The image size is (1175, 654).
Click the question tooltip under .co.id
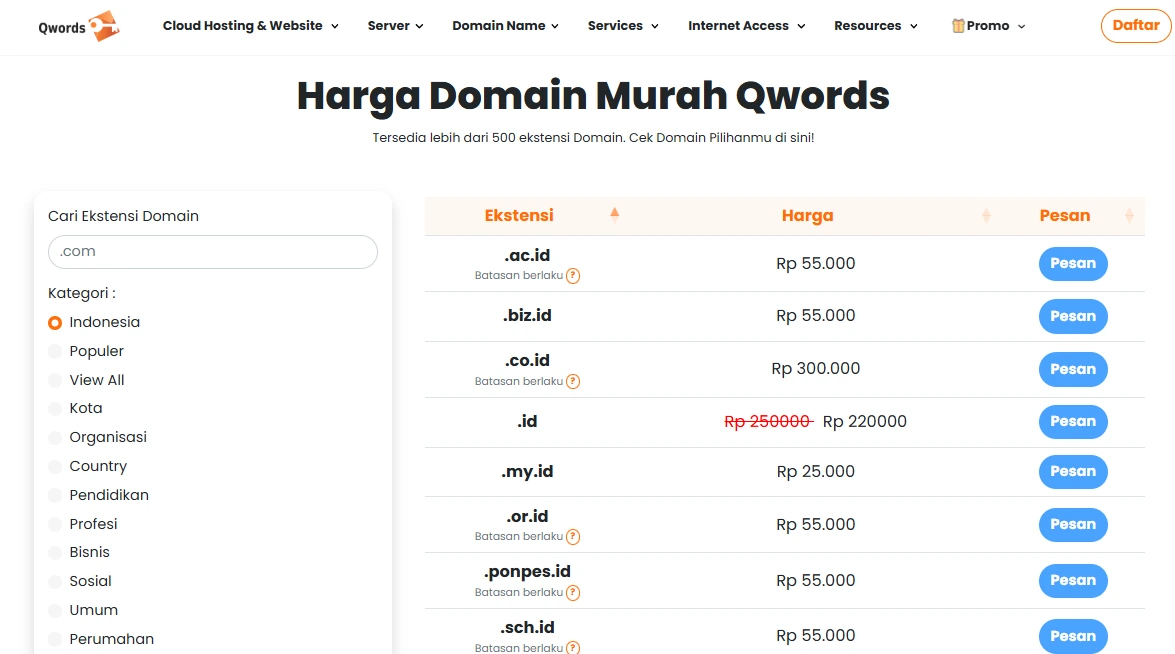(572, 381)
